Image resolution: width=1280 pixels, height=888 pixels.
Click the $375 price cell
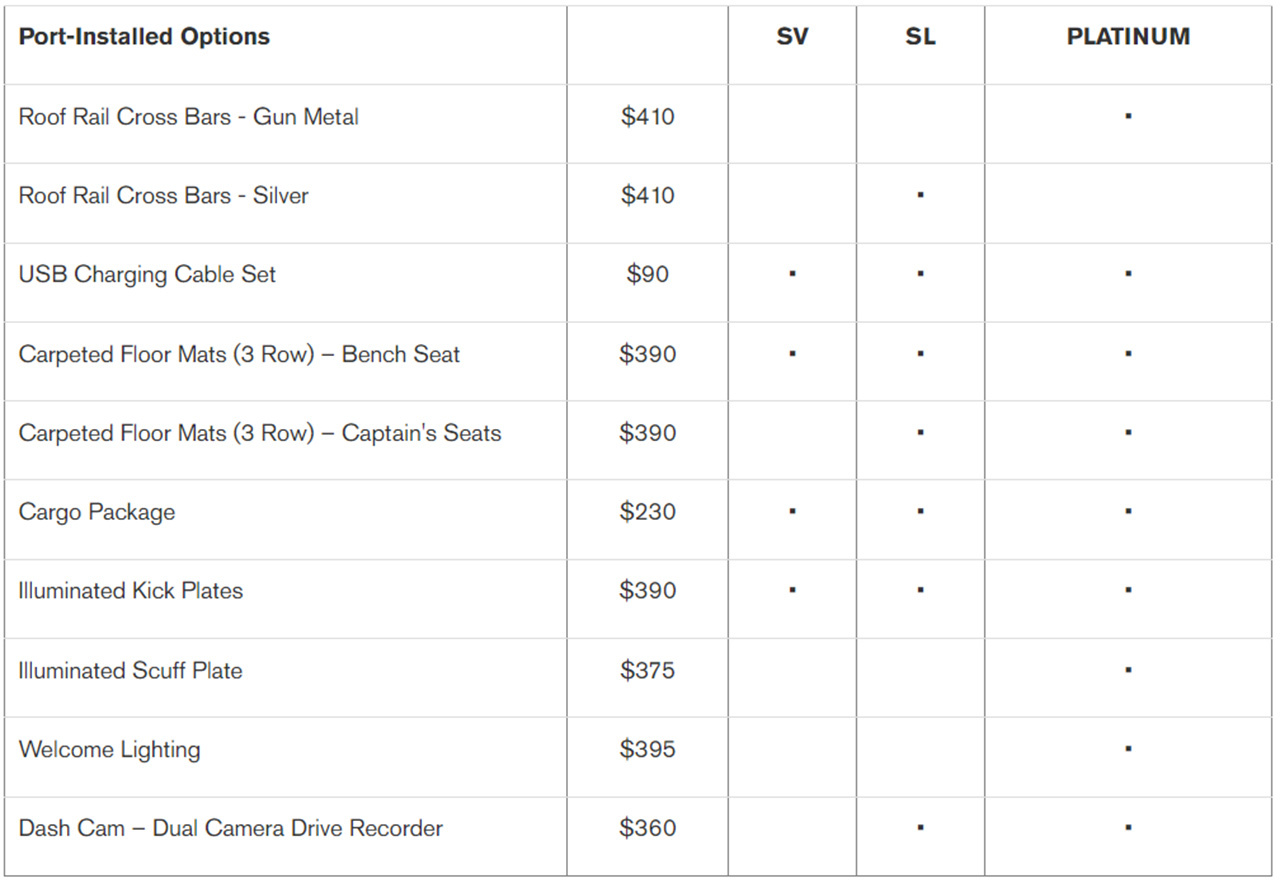[x=647, y=670]
